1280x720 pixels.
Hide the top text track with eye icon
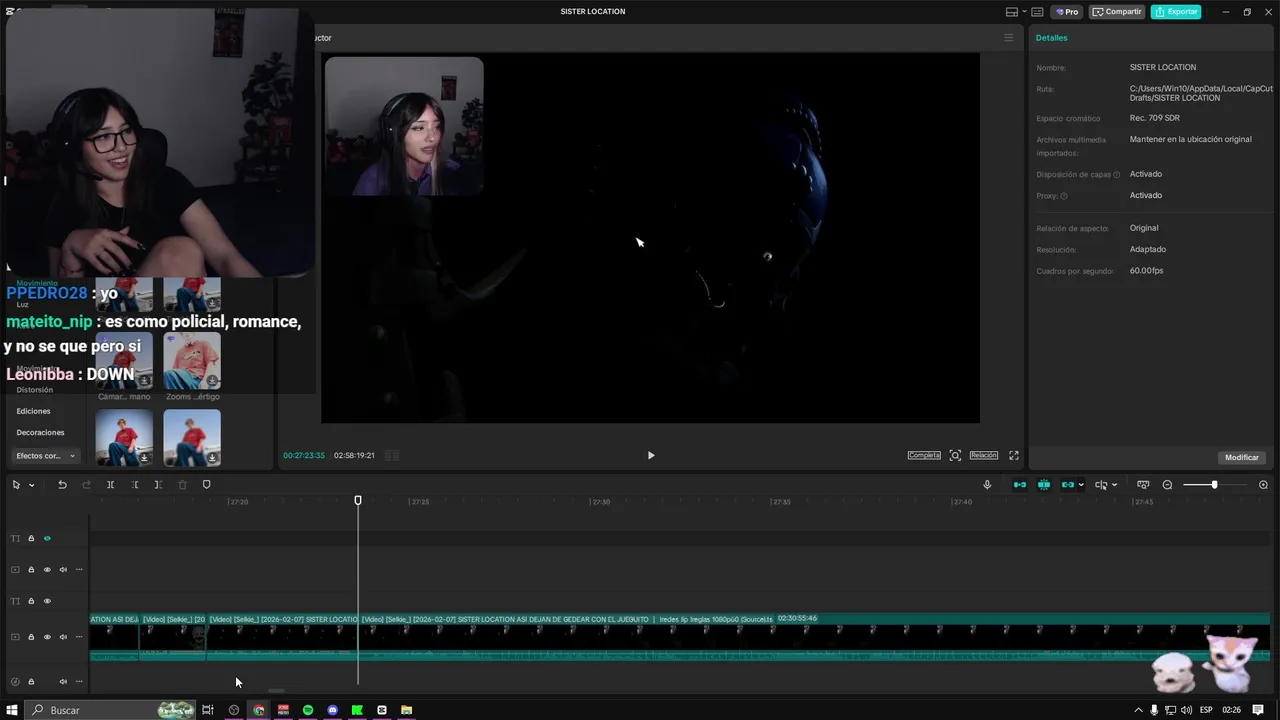pyautogui.click(x=47, y=538)
